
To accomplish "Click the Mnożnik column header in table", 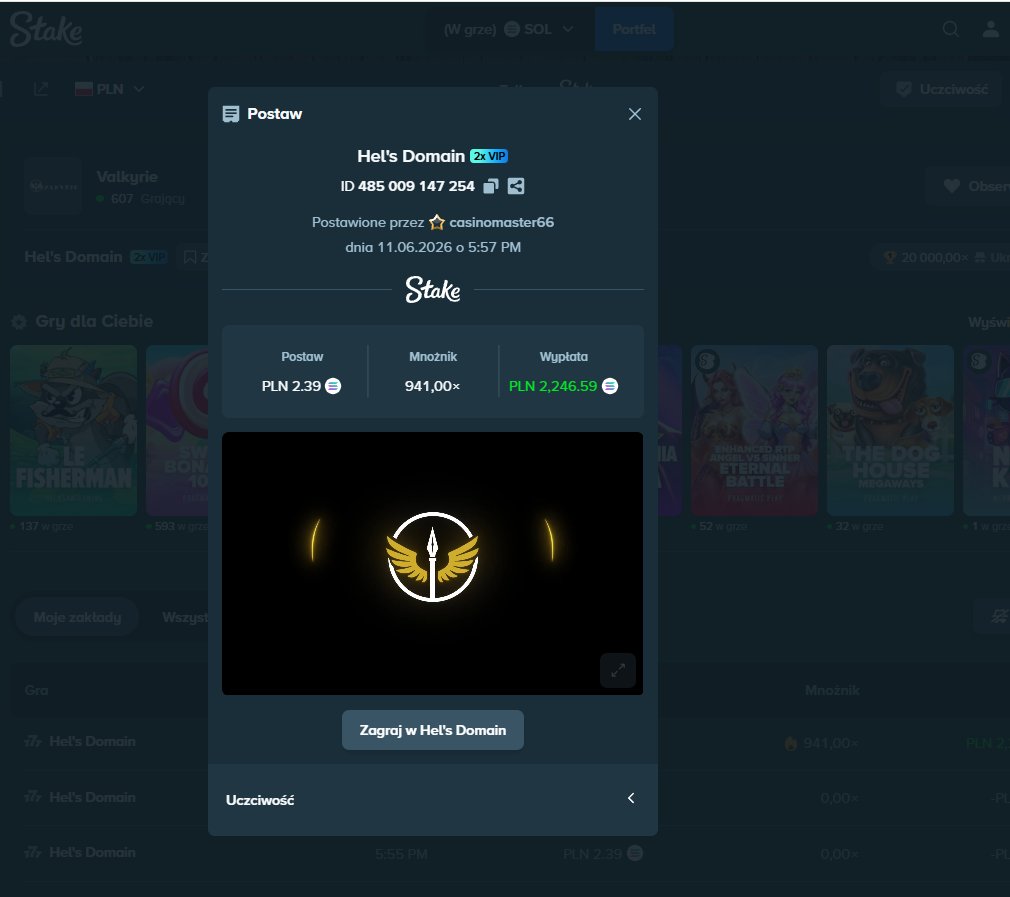I will click(x=832, y=690).
